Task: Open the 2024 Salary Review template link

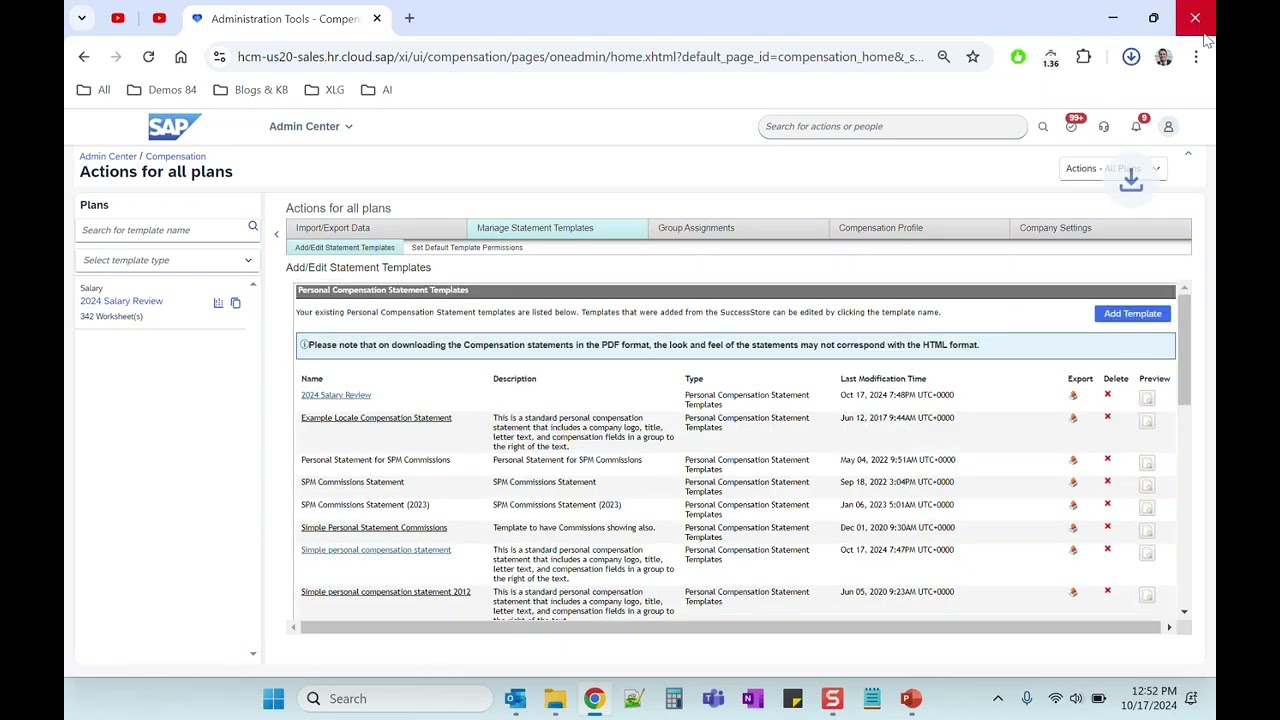Action: pos(336,395)
